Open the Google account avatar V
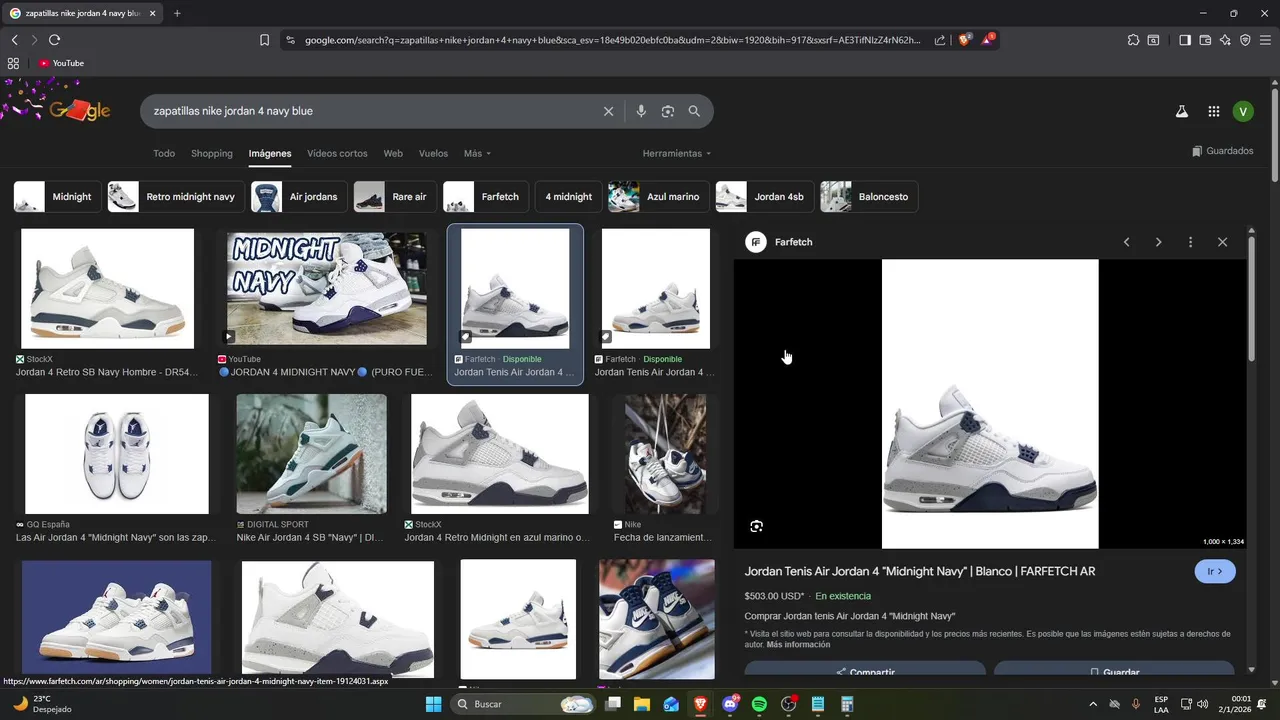 point(1243,112)
